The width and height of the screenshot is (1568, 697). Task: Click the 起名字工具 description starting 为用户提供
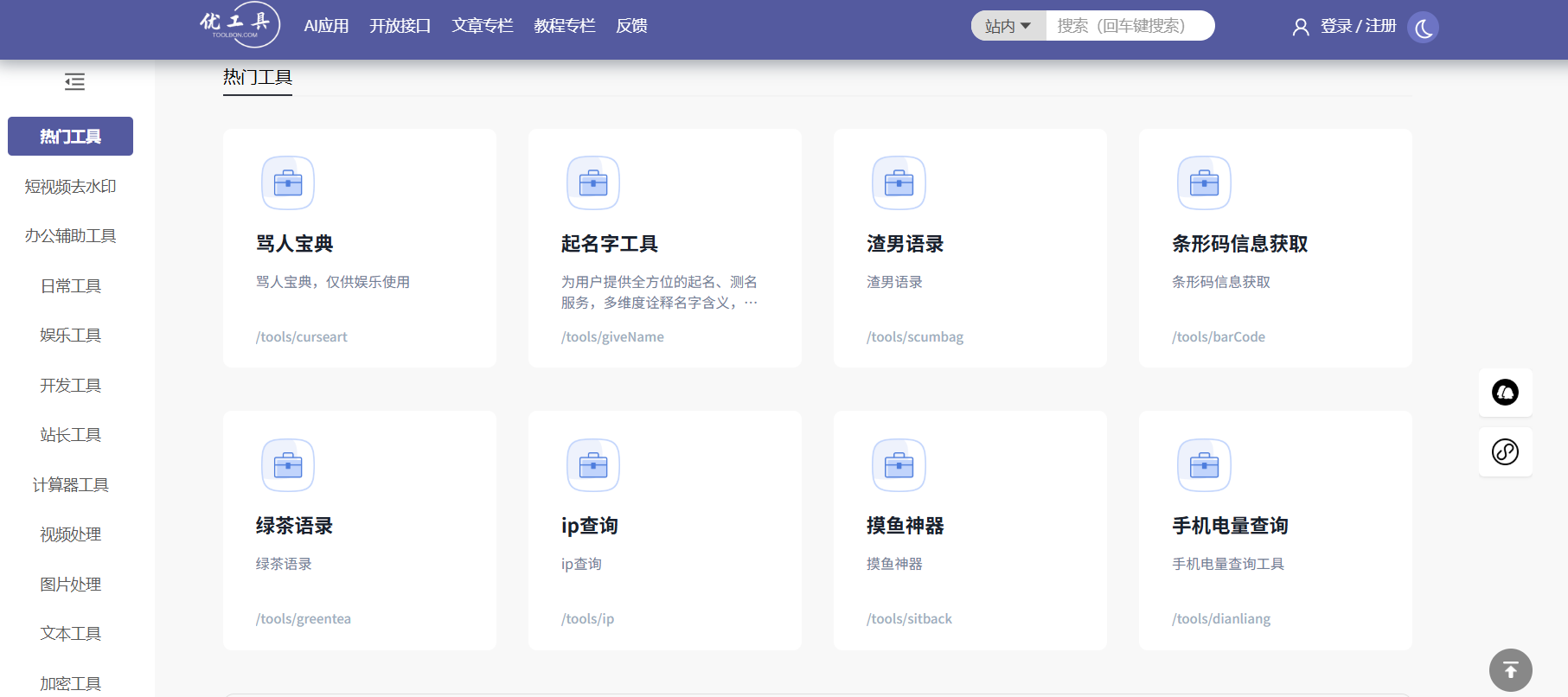tap(659, 292)
